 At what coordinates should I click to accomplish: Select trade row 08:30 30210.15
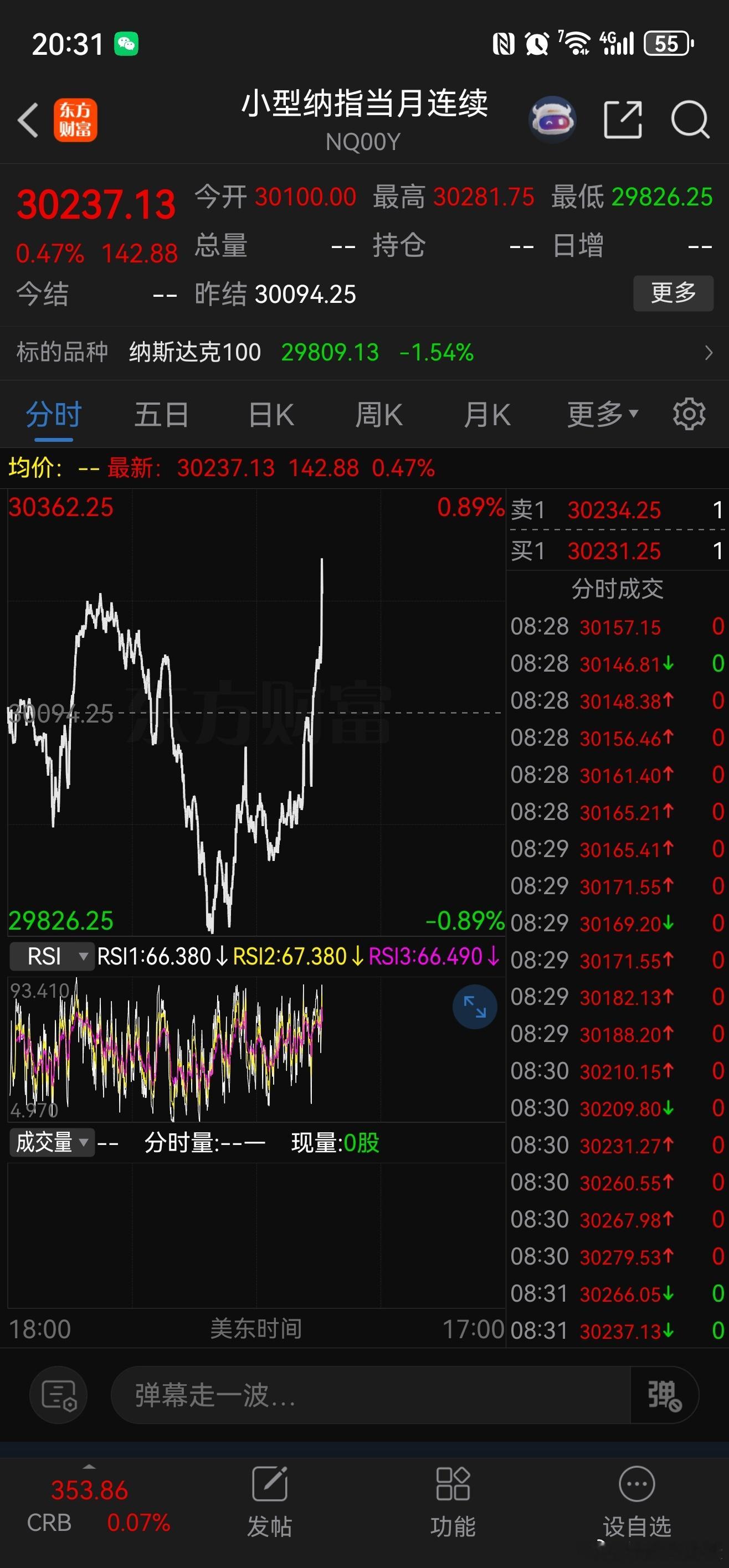pyautogui.click(x=617, y=1071)
